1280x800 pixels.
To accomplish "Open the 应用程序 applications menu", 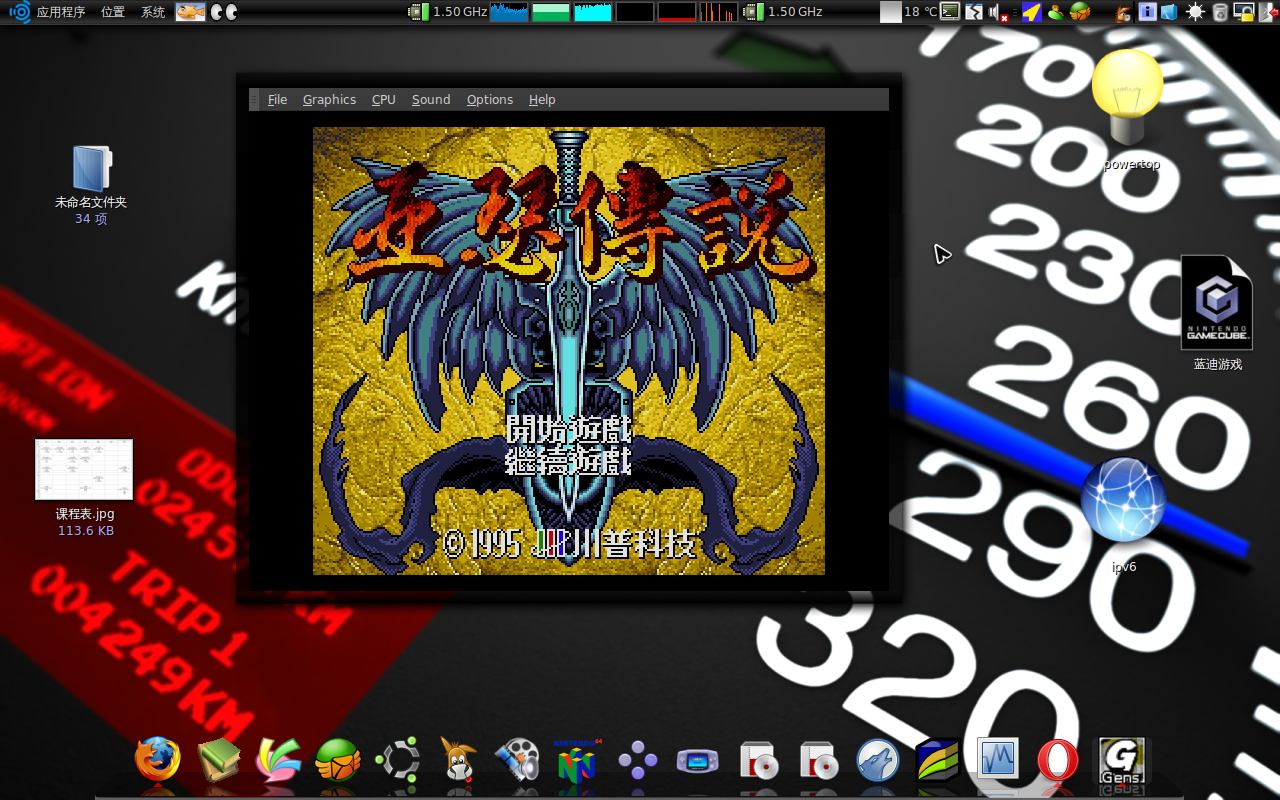I will [x=61, y=12].
